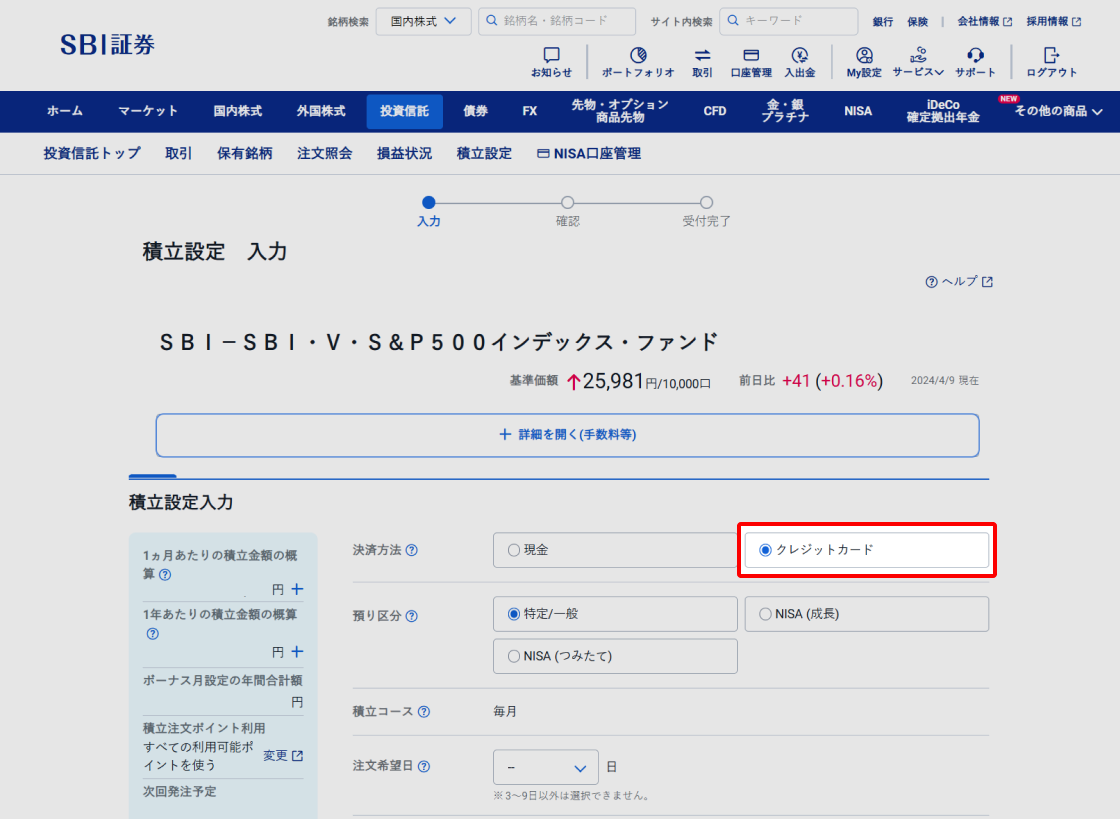
Task: Open the iDeCo 確定拠出年金 menu
Action: coord(943,111)
